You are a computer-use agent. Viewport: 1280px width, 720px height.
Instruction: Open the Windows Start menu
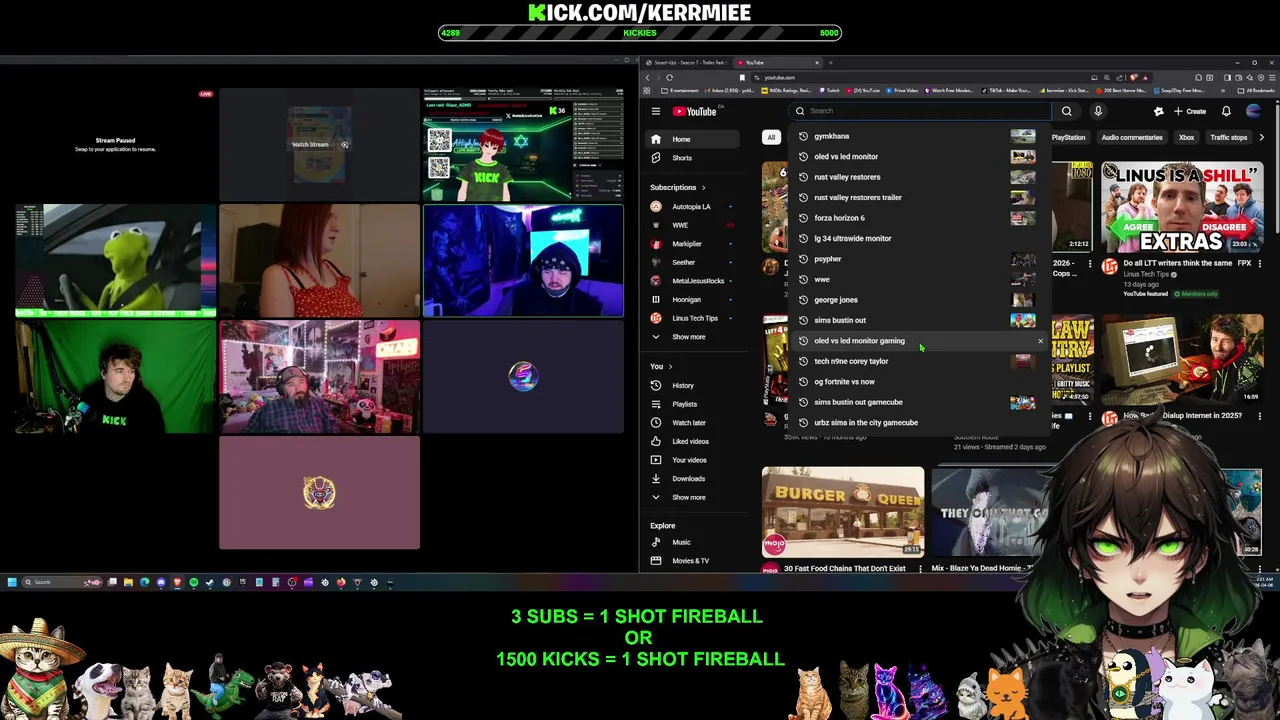[12, 582]
